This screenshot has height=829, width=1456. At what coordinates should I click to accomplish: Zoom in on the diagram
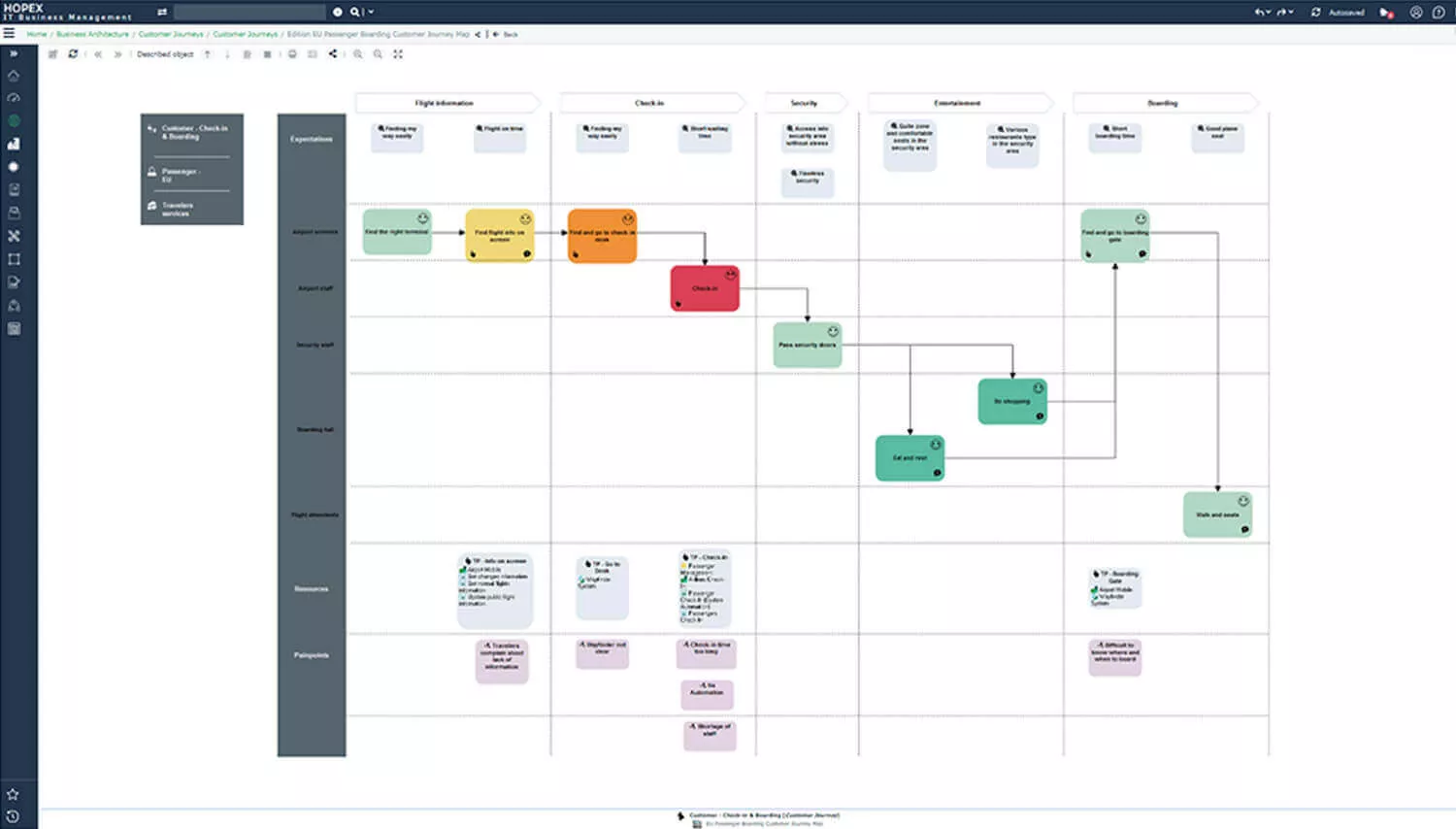358,54
